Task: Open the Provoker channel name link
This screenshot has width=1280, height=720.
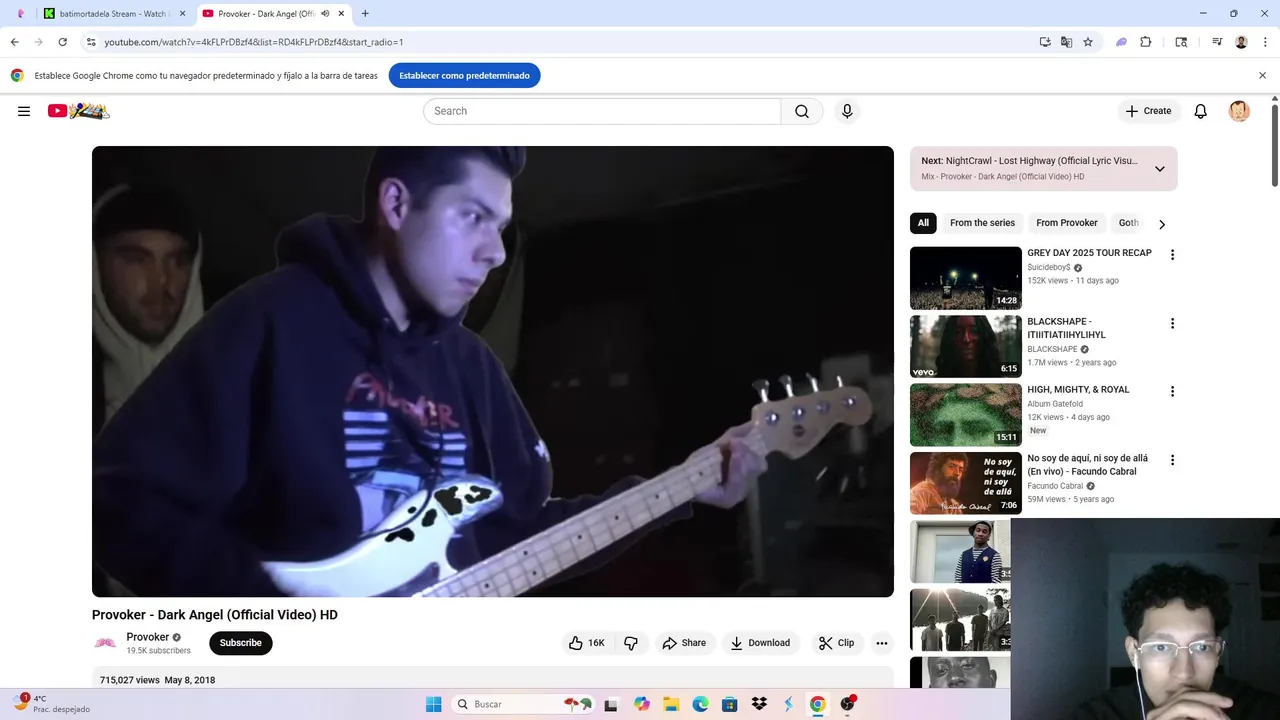Action: pos(147,637)
